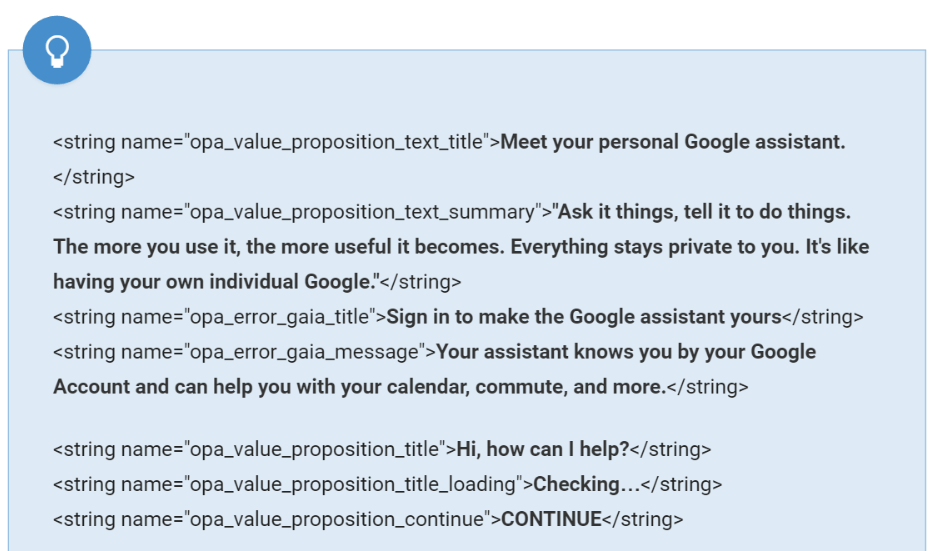Click "Sign in to make the Google assistant yours"

coord(583,317)
